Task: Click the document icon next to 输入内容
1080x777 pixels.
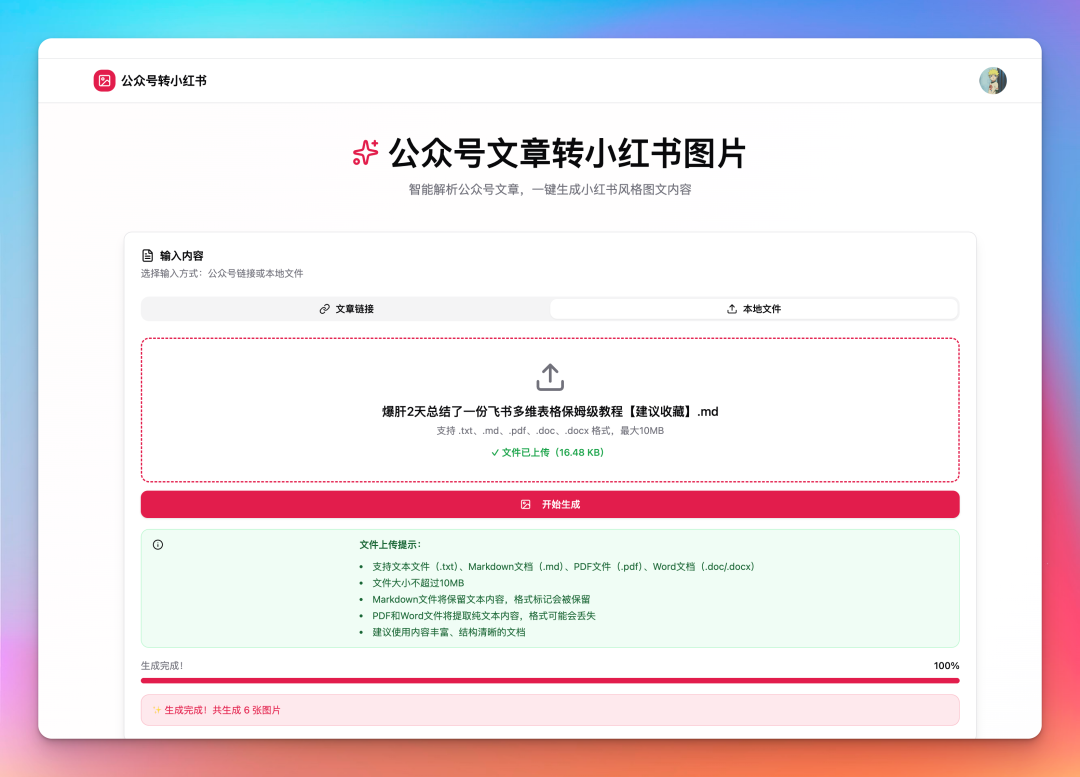Action: tap(147, 256)
